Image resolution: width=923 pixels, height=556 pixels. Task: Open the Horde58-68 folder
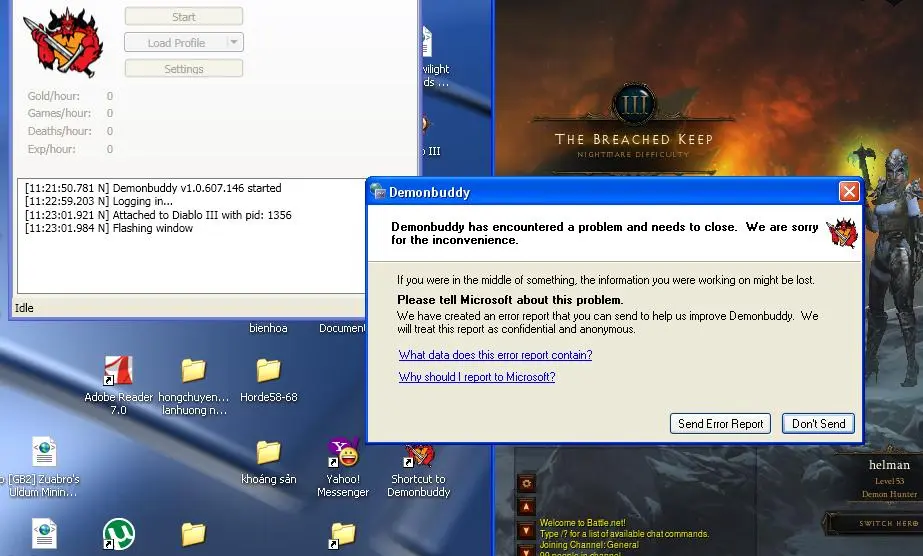(x=268, y=372)
